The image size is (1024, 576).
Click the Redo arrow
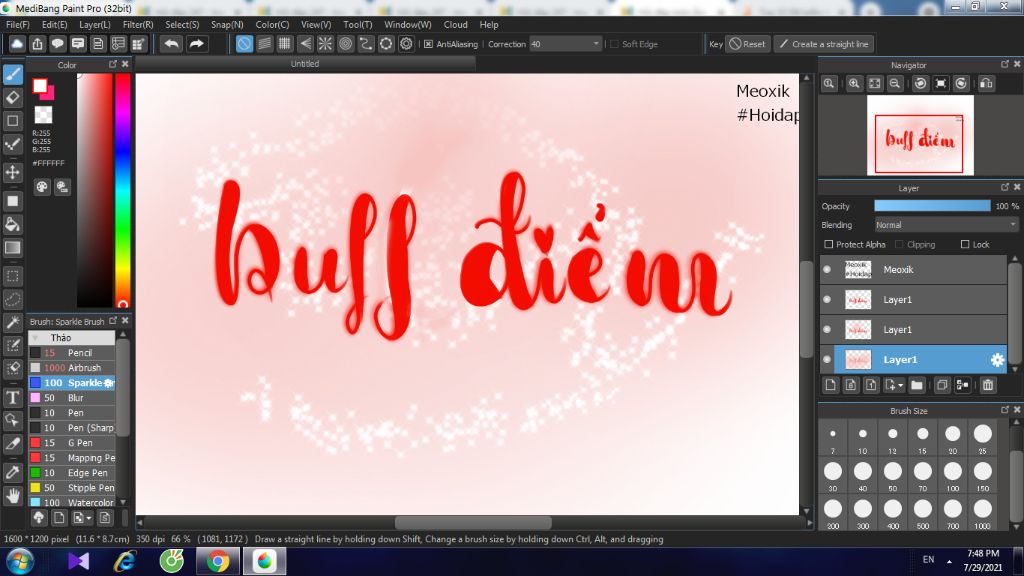[x=196, y=44]
